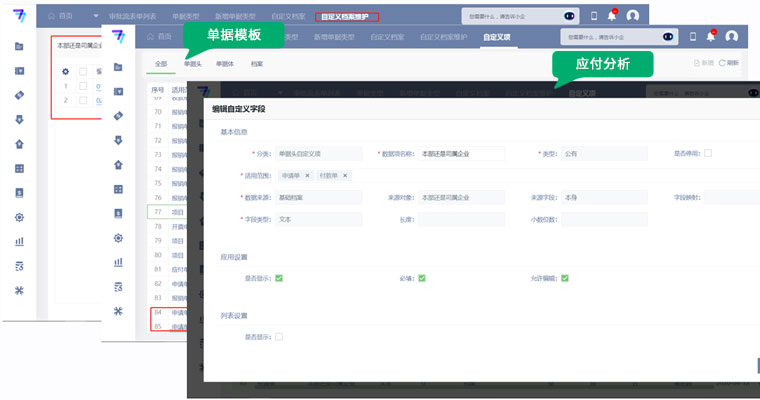The image size is (760, 400).
Task: Click the folder icon in the leftmost sidebar
Action: 19,47
